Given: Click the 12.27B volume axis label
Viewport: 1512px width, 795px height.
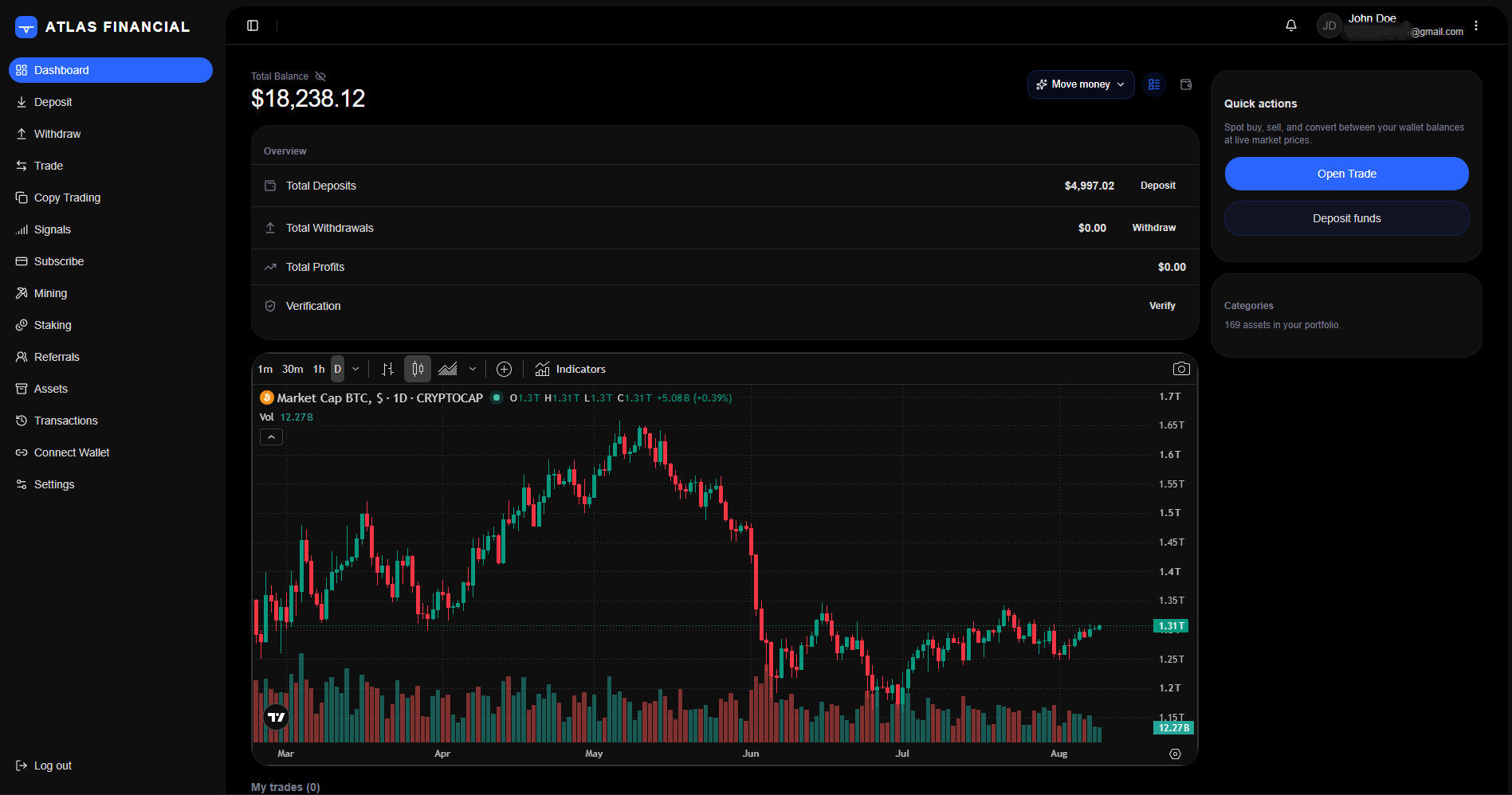Looking at the screenshot, I should point(1173,728).
